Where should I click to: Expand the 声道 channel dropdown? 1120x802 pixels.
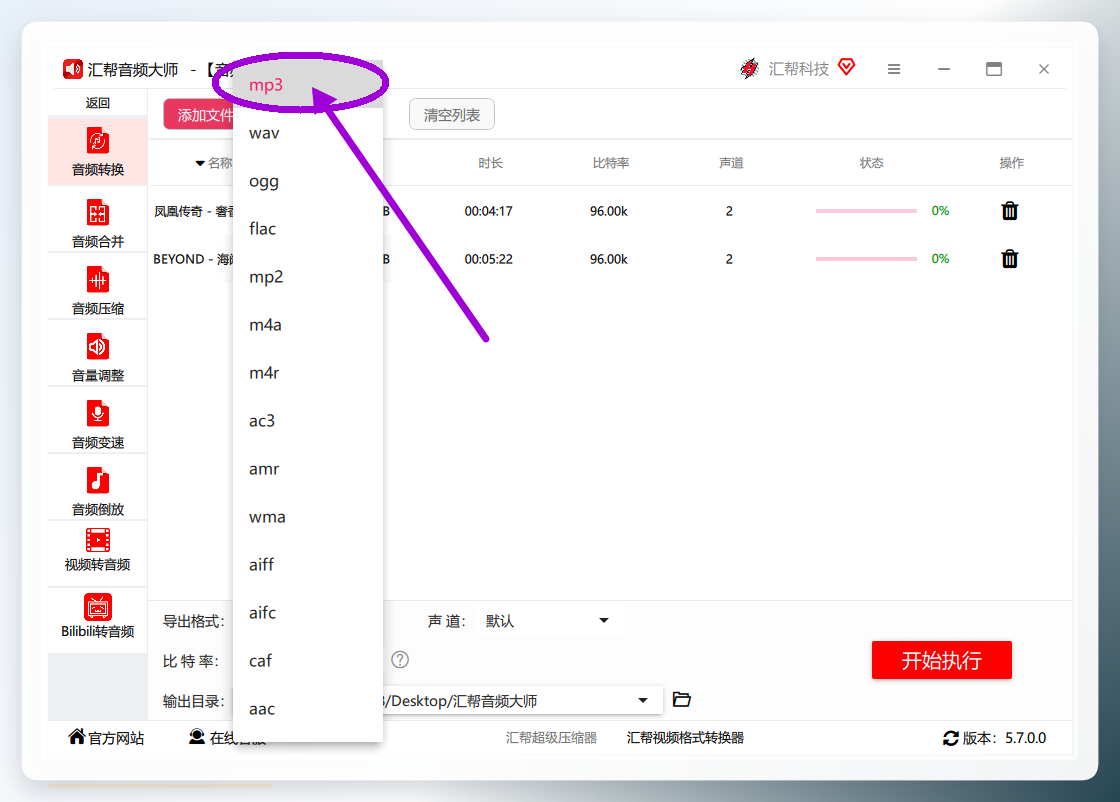tap(604, 621)
